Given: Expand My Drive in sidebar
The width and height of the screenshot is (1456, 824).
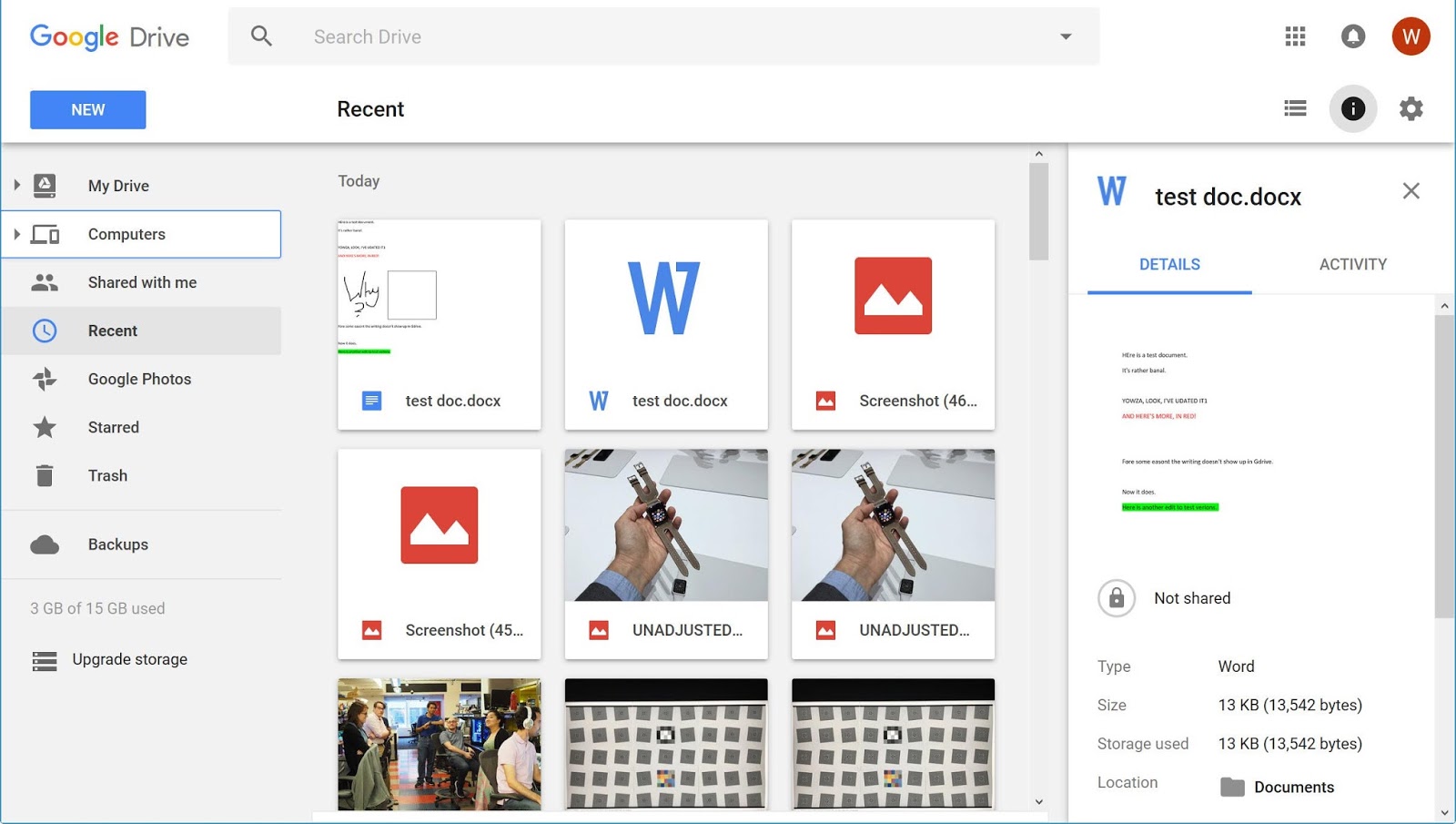Looking at the screenshot, I should pos(16,185).
